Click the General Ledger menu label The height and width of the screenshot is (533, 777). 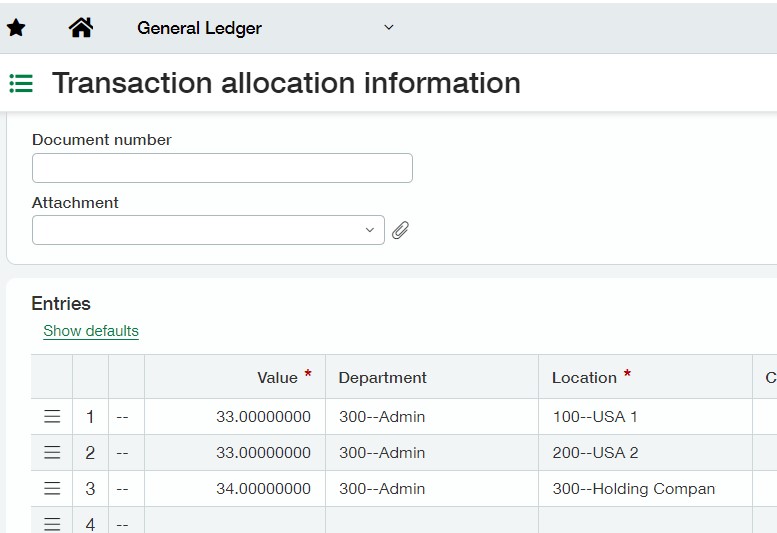(199, 28)
